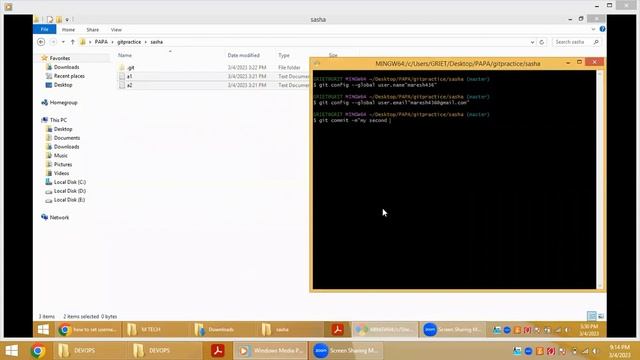Expand the ribbon chevron

pyautogui.click(x=593, y=29)
